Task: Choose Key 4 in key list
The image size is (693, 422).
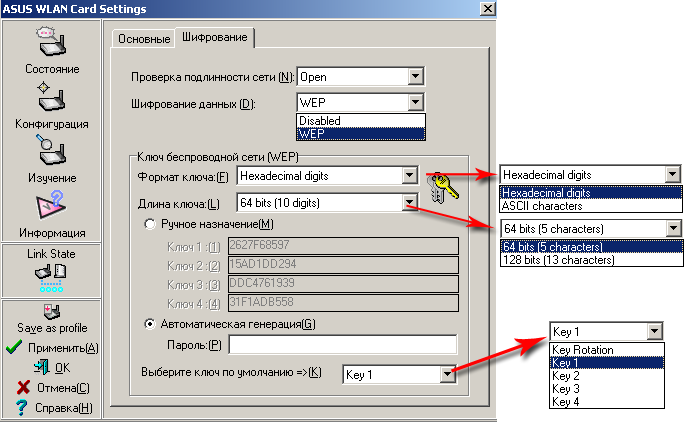Action: click(x=607, y=402)
